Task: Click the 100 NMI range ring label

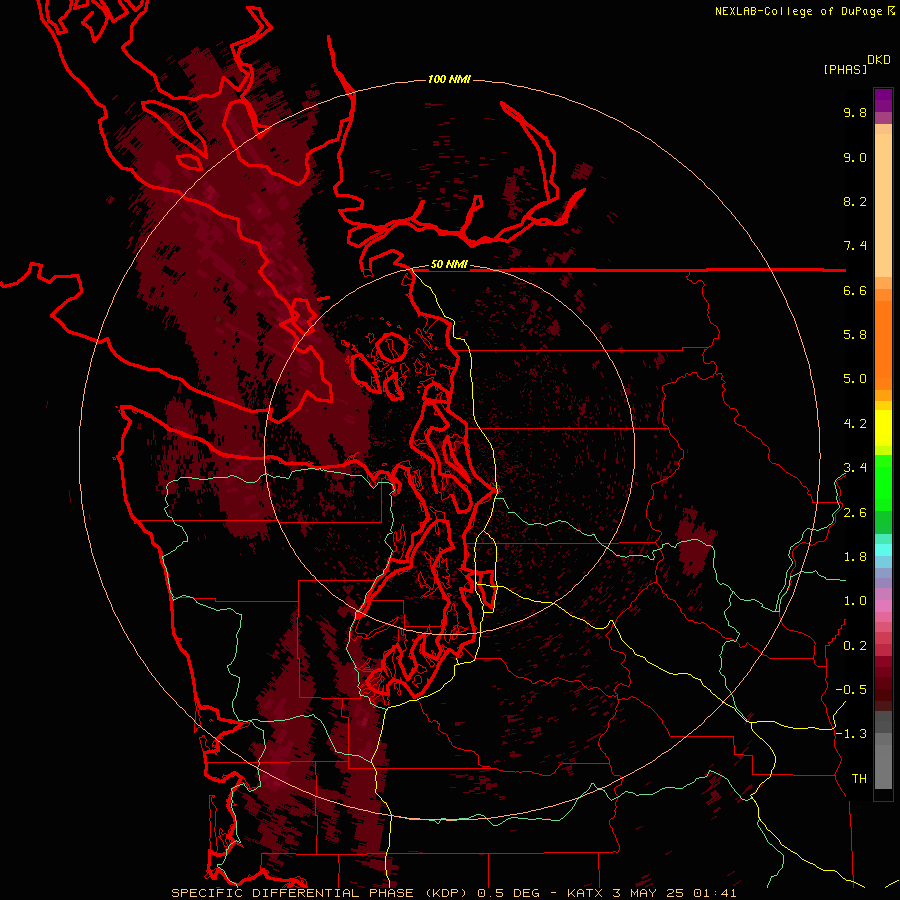Action: (x=449, y=79)
